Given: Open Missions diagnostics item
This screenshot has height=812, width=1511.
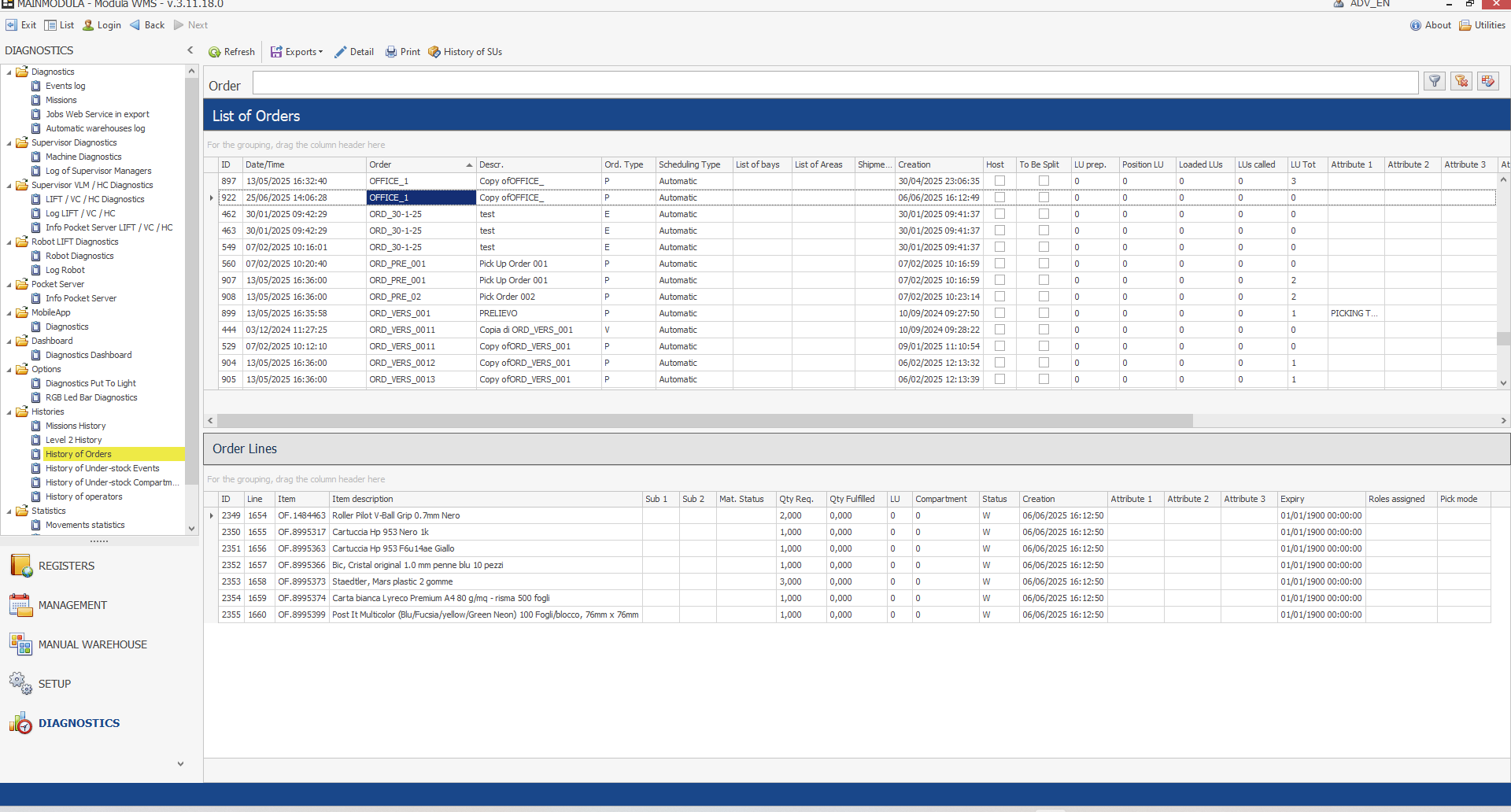Looking at the screenshot, I should (61, 100).
